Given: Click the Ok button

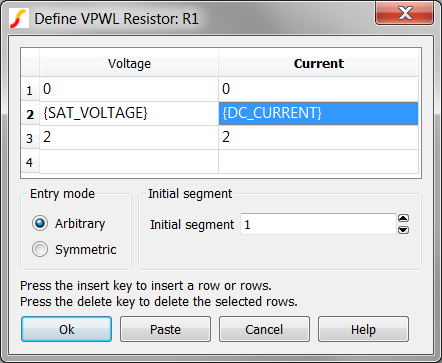Looking at the screenshot, I should tap(66, 329).
